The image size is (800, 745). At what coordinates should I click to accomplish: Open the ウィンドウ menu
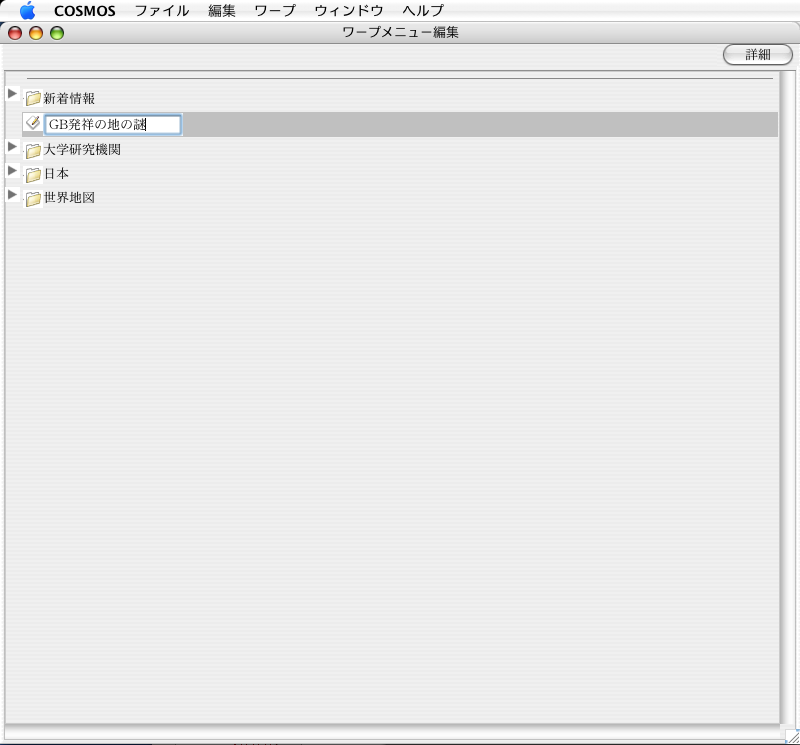point(348,11)
